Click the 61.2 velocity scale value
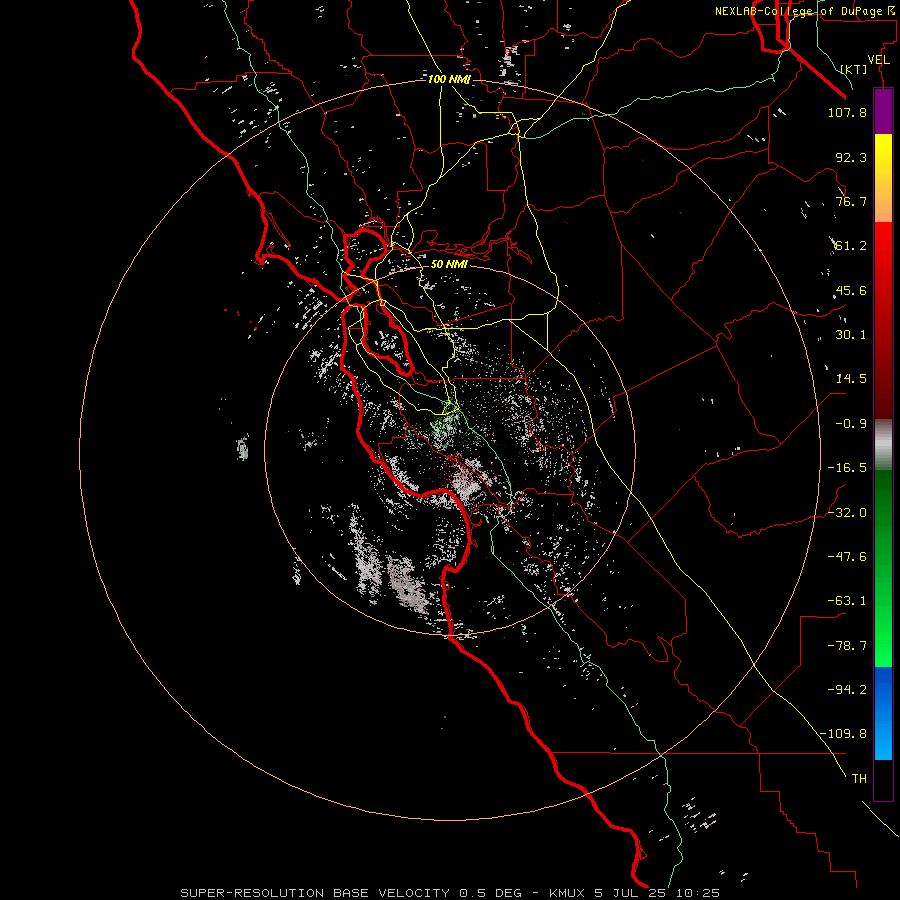Image resolution: width=900 pixels, height=900 pixels. (x=851, y=246)
